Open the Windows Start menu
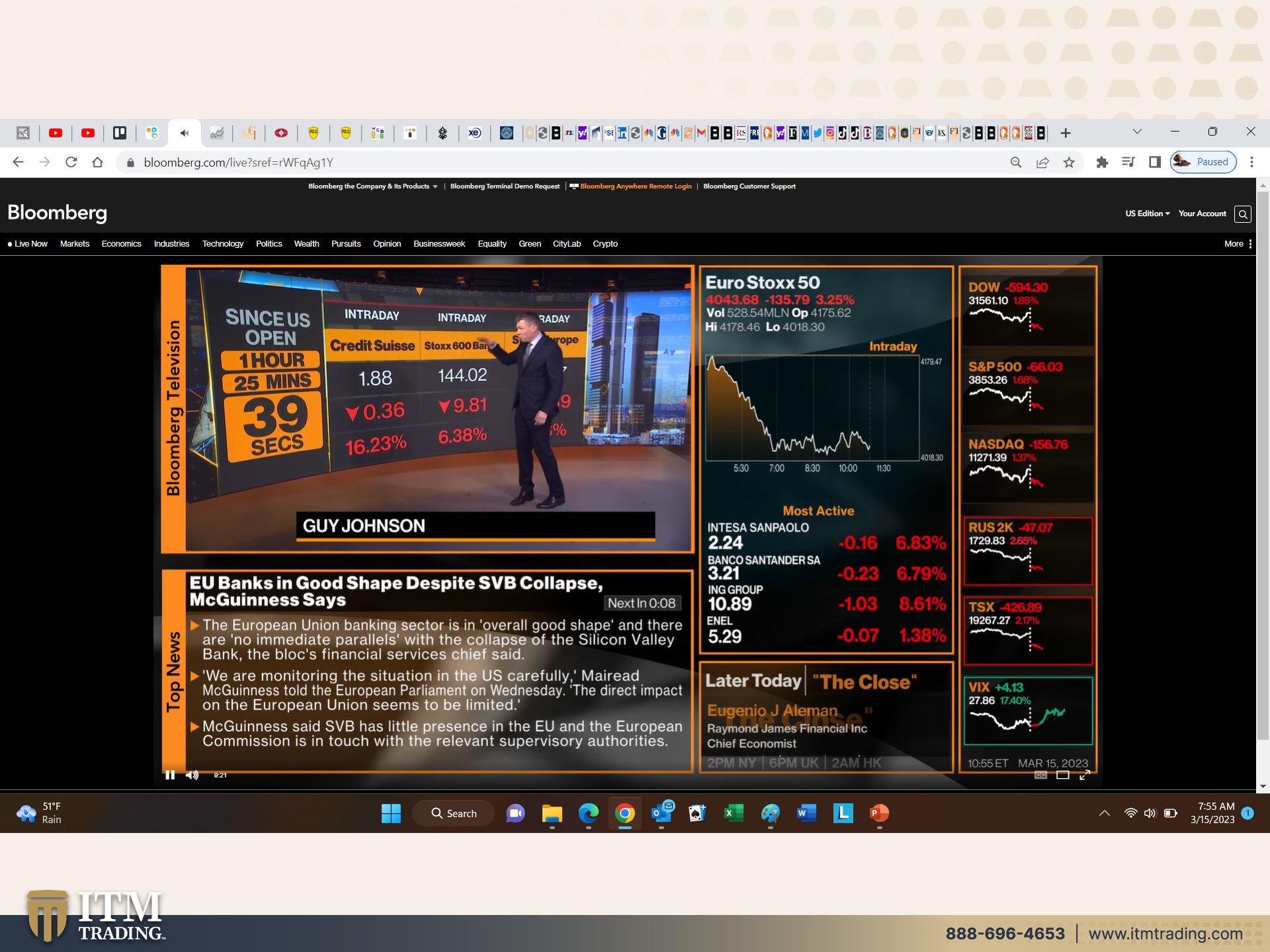This screenshot has height=952, width=1270. (x=391, y=813)
